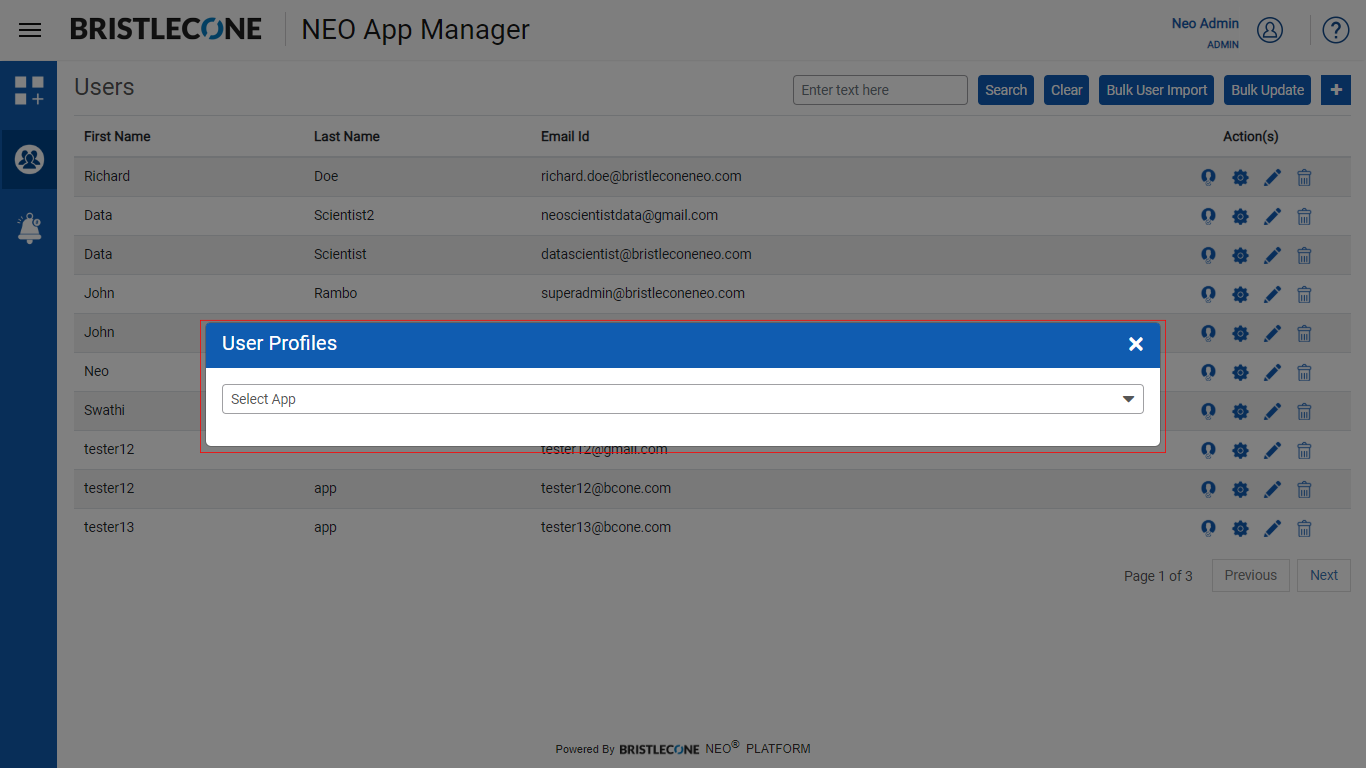Open settings gear for Swathi row
The height and width of the screenshot is (768, 1366).
[x=1240, y=411]
